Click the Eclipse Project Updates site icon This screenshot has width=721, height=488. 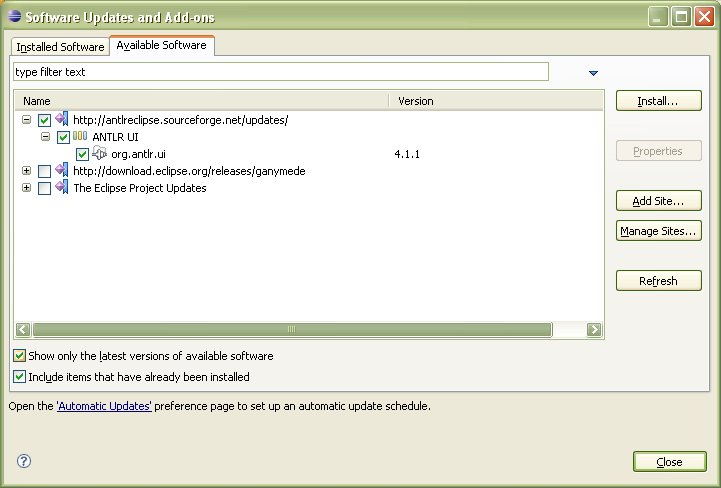tap(62, 188)
